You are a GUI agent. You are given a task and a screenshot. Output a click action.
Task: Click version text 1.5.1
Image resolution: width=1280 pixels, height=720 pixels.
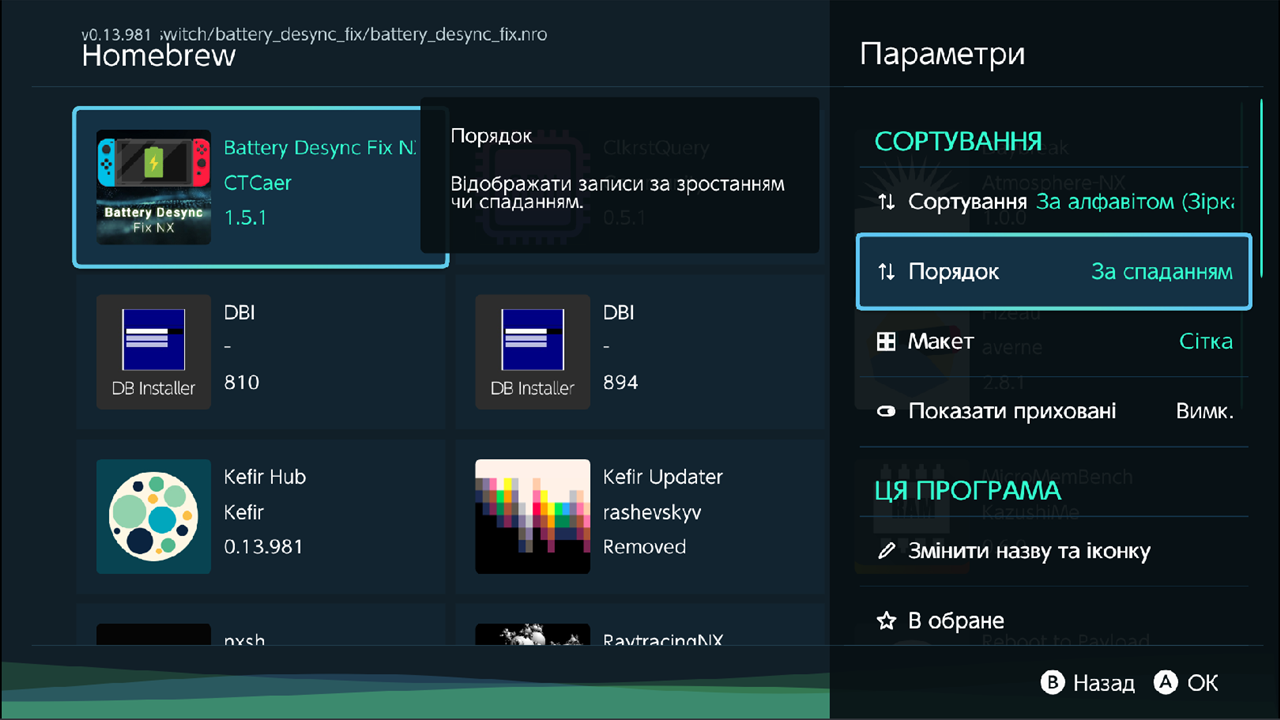(x=245, y=218)
